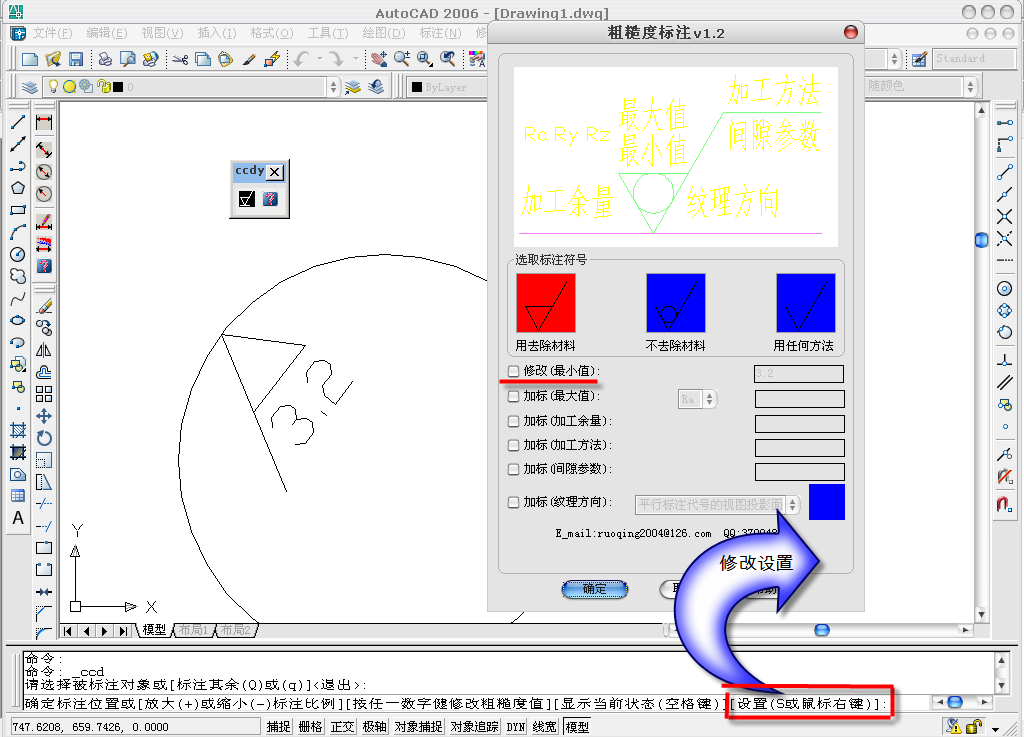Select the Hatch tool

tap(18, 430)
